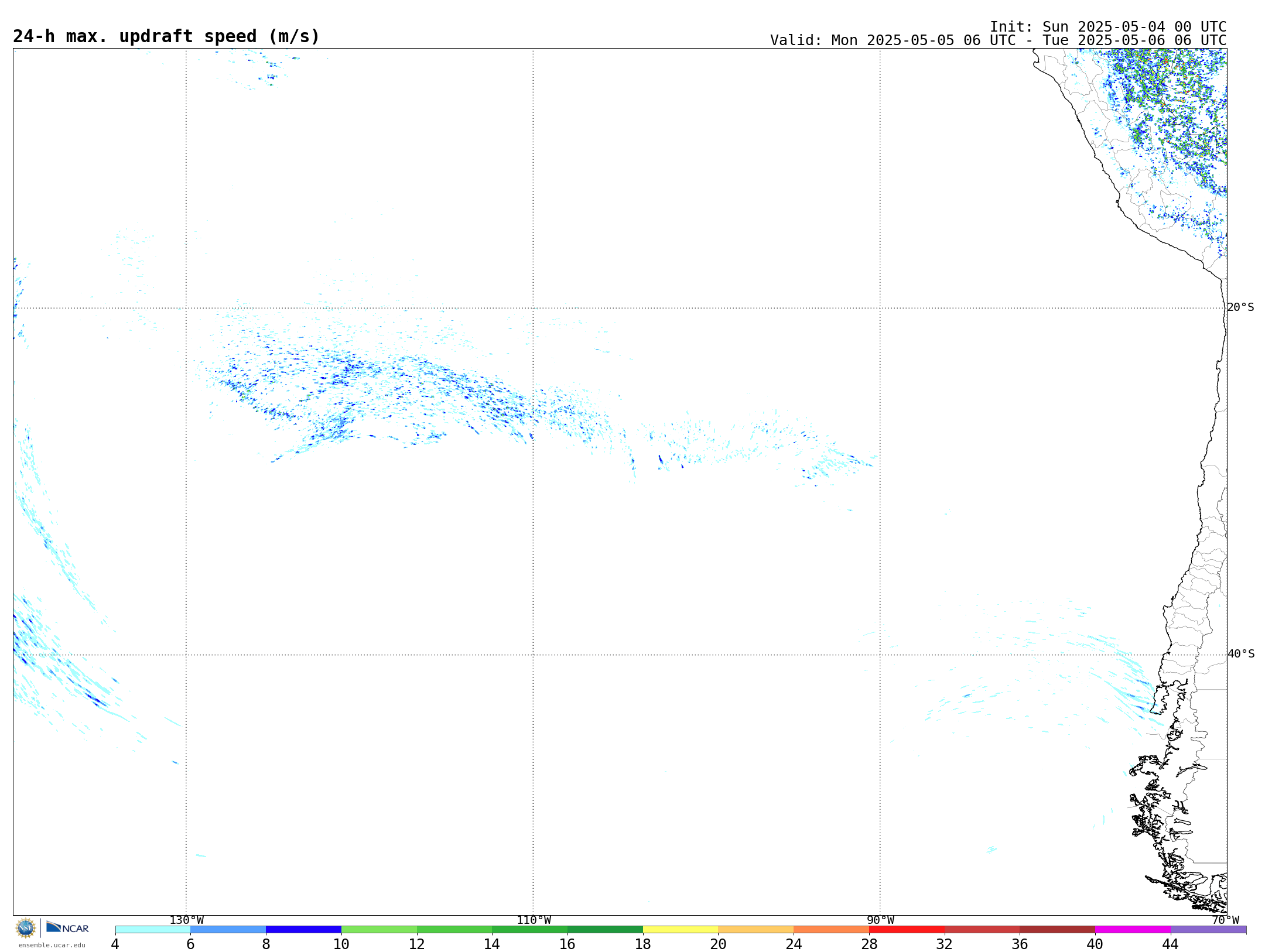
Task: Click the colorbar tick value 32
Action: click(945, 944)
